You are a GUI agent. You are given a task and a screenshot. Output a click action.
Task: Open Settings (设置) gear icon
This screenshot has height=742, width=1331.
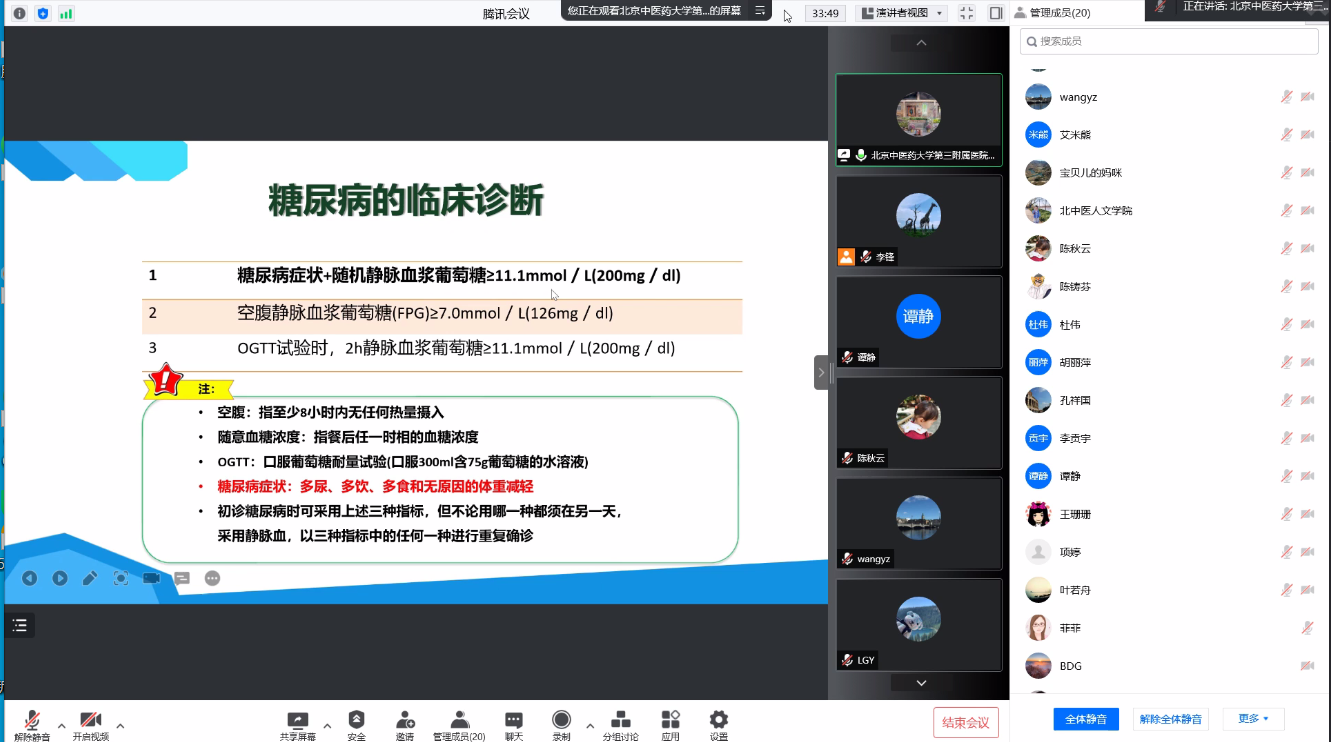coord(718,720)
